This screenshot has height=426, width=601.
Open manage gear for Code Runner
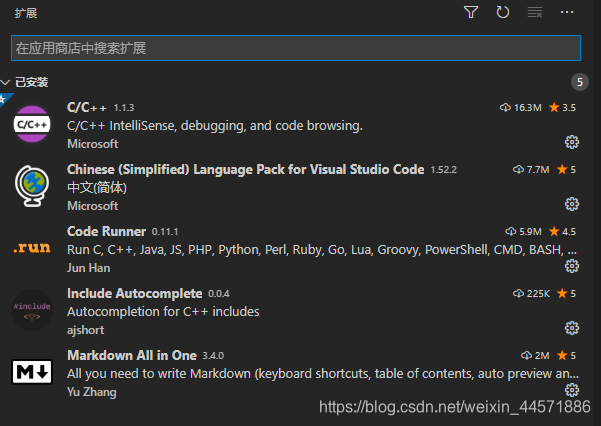coord(572,266)
